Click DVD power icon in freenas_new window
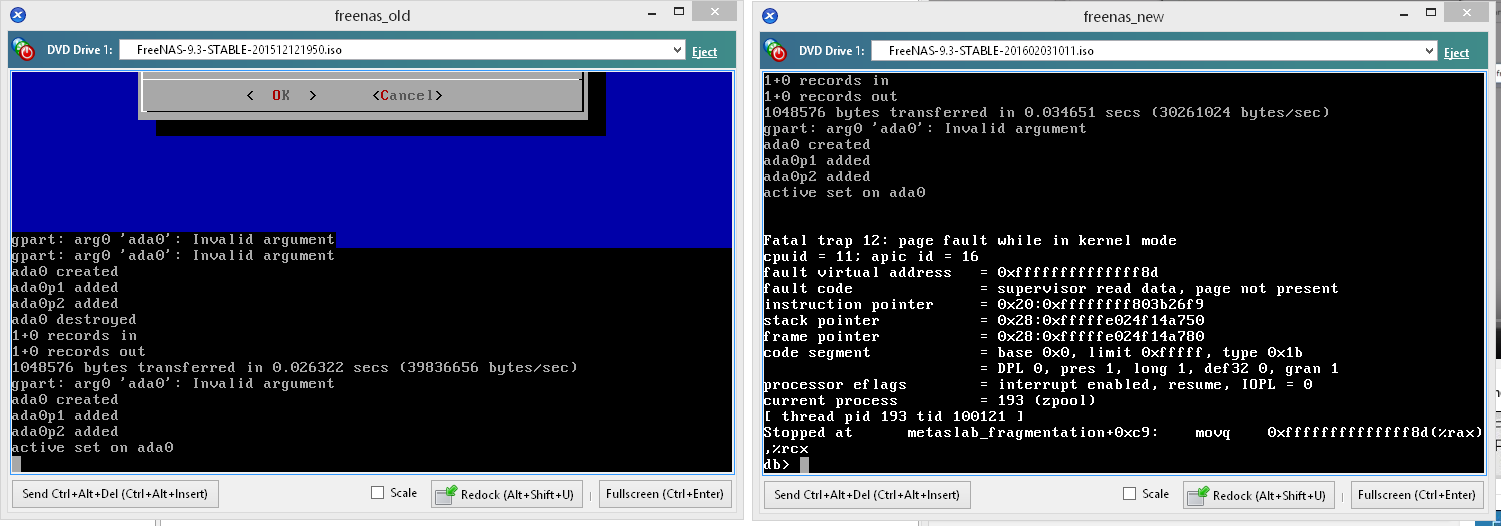 775,50
